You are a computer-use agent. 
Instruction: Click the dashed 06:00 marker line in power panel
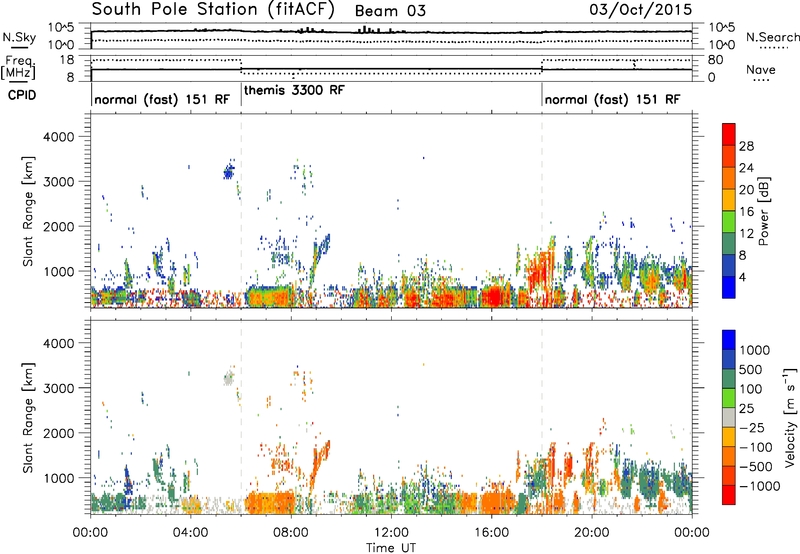241,210
